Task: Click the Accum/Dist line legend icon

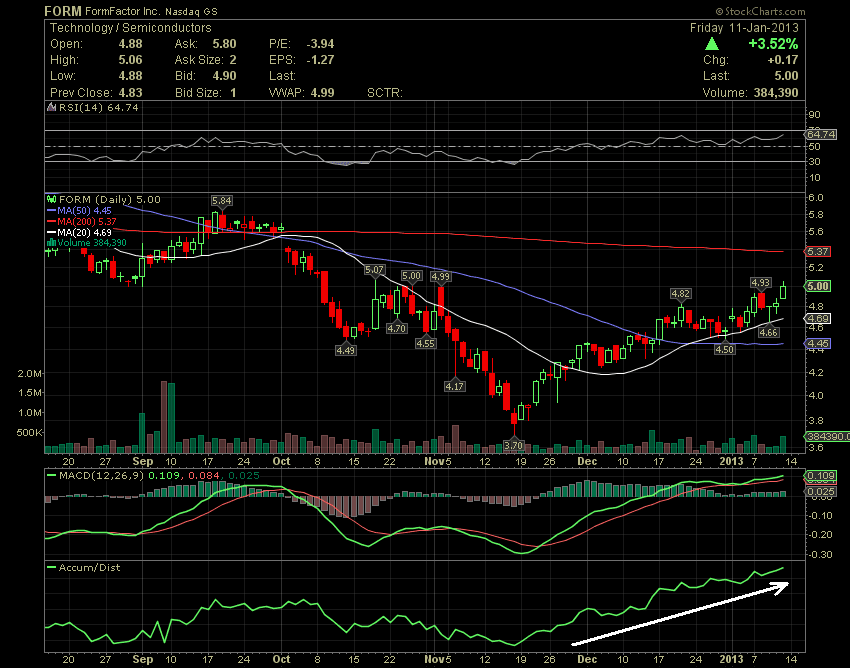Action: click(x=52, y=568)
